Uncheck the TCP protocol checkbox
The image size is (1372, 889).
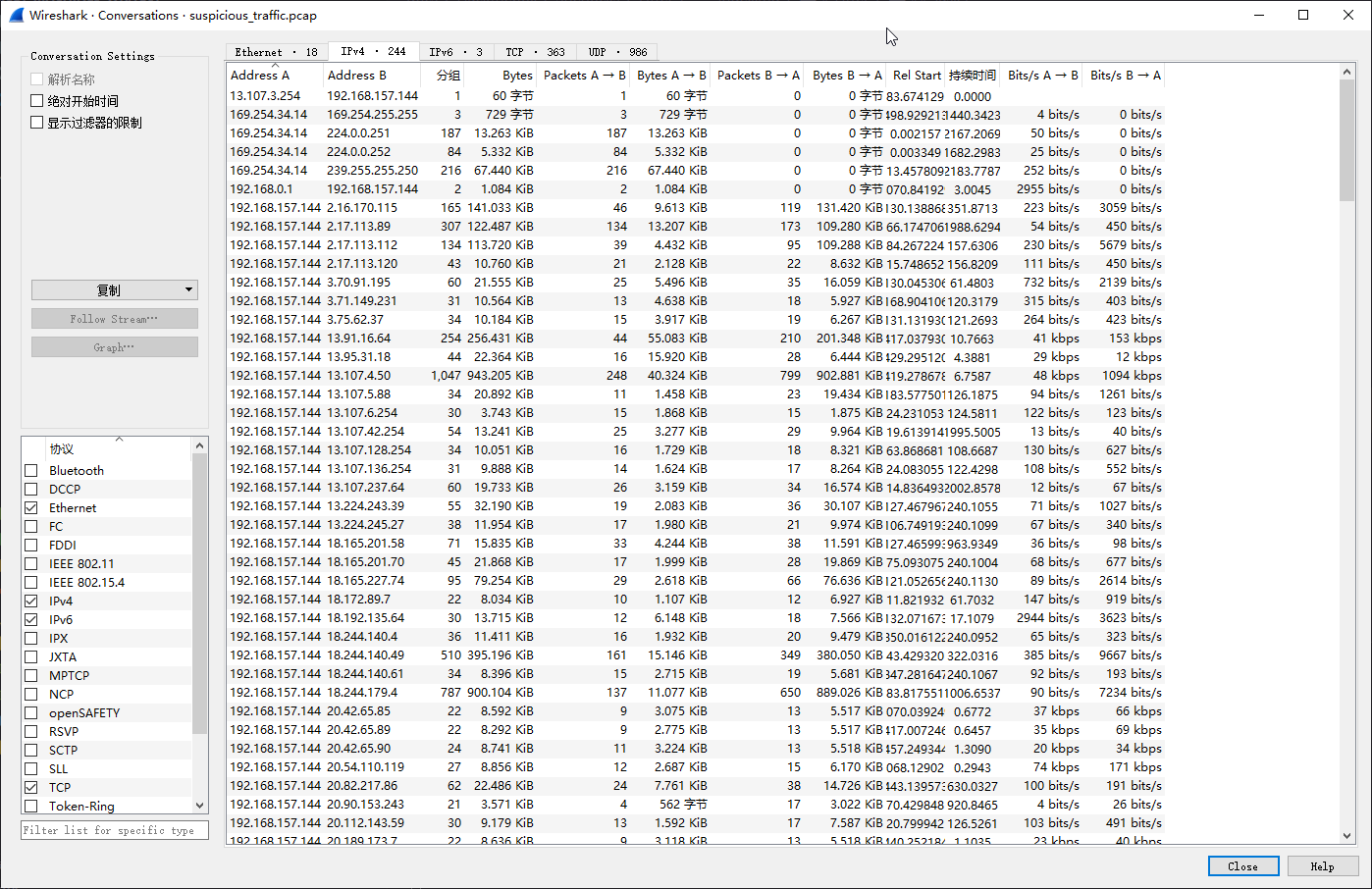click(x=31, y=788)
